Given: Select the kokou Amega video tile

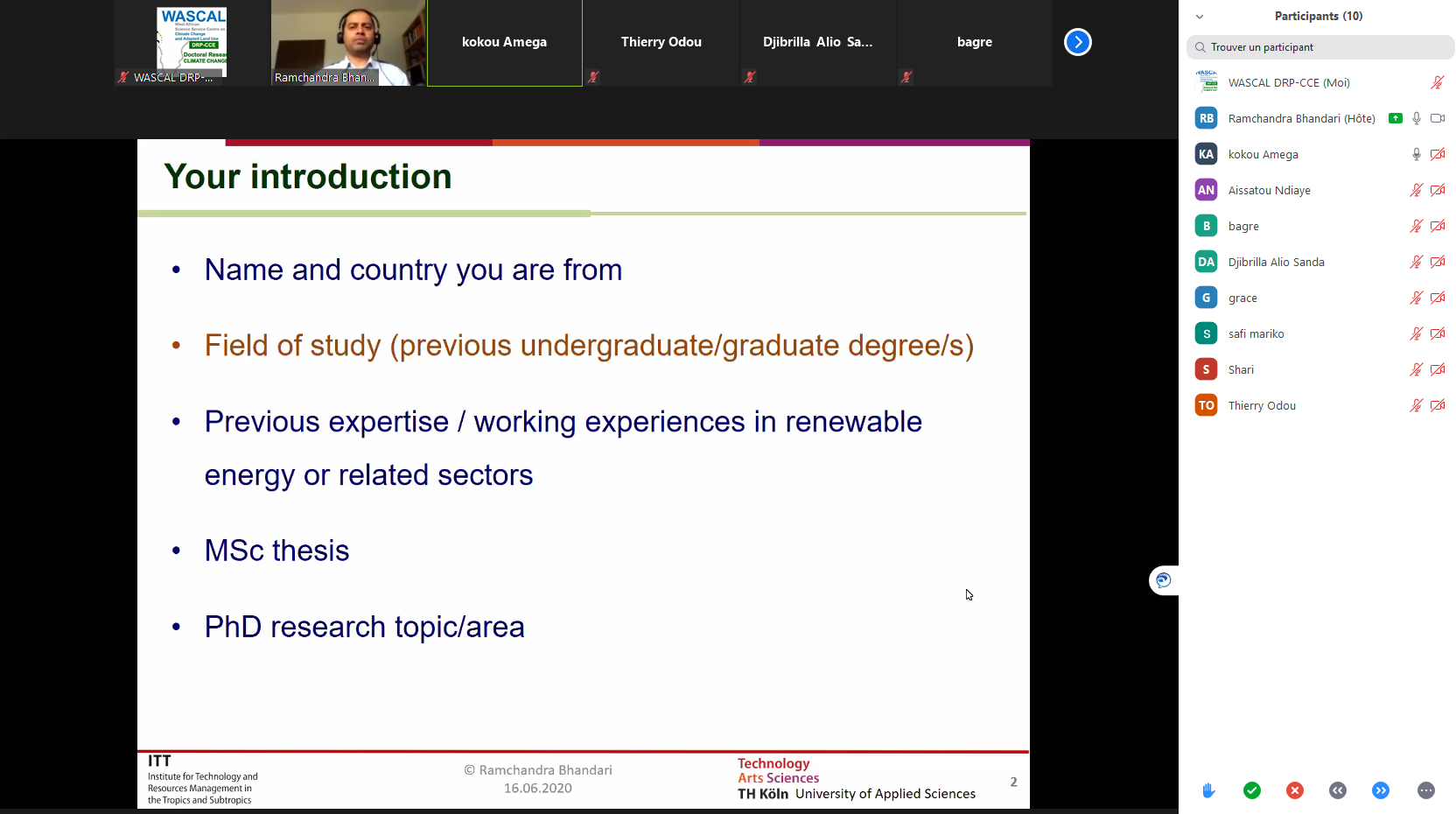Looking at the screenshot, I should click(x=504, y=42).
